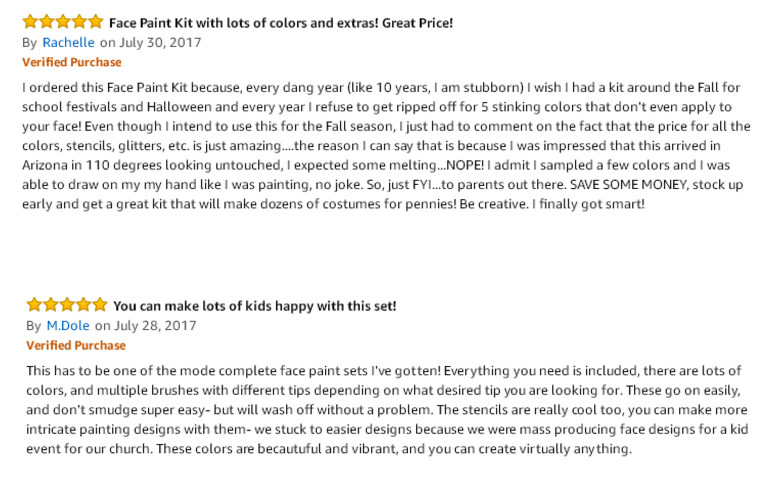Click first star of M.Dole's review rating
768x482 pixels.
pos(34,305)
